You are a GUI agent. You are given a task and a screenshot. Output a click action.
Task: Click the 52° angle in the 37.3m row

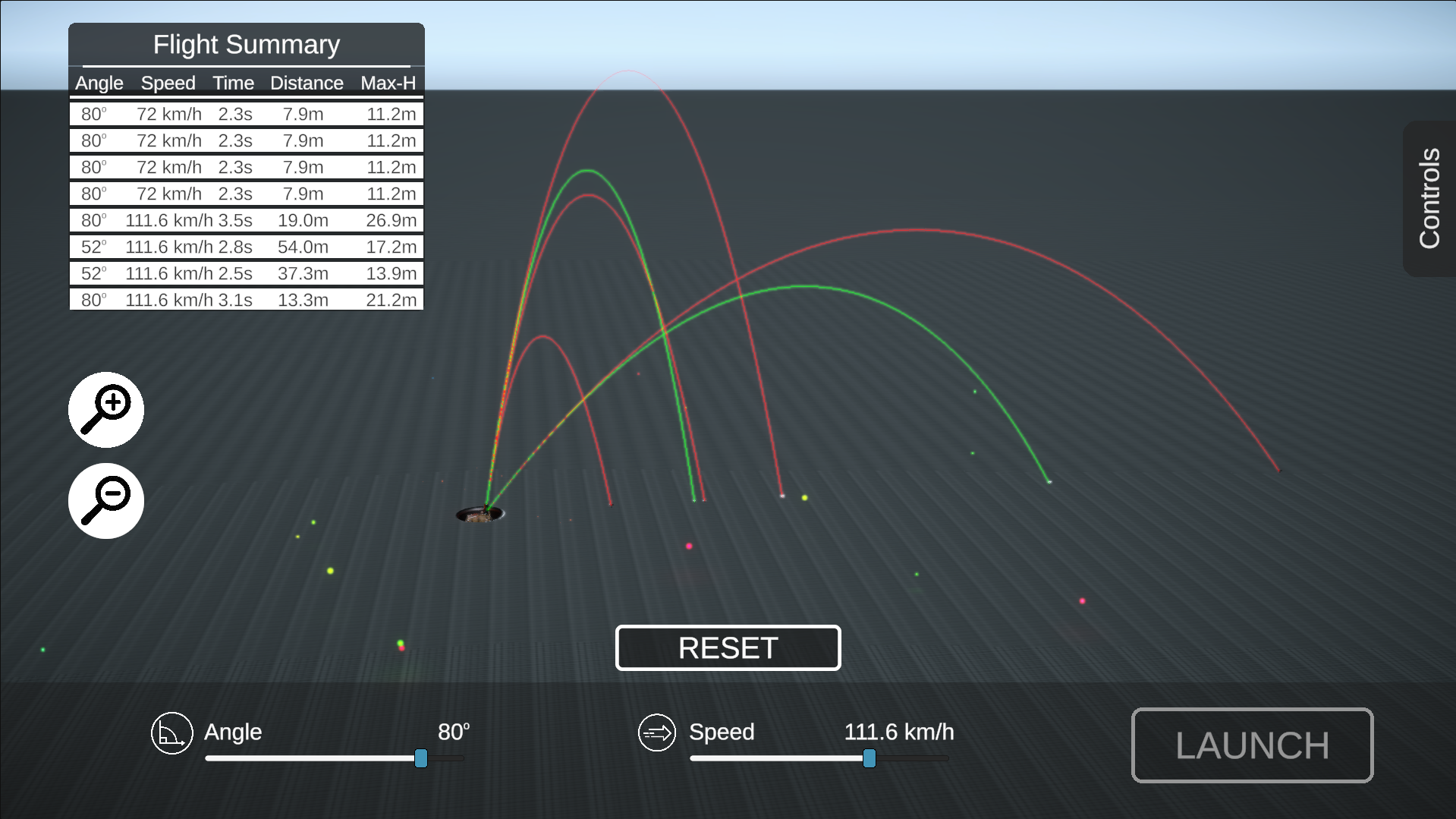tap(94, 273)
